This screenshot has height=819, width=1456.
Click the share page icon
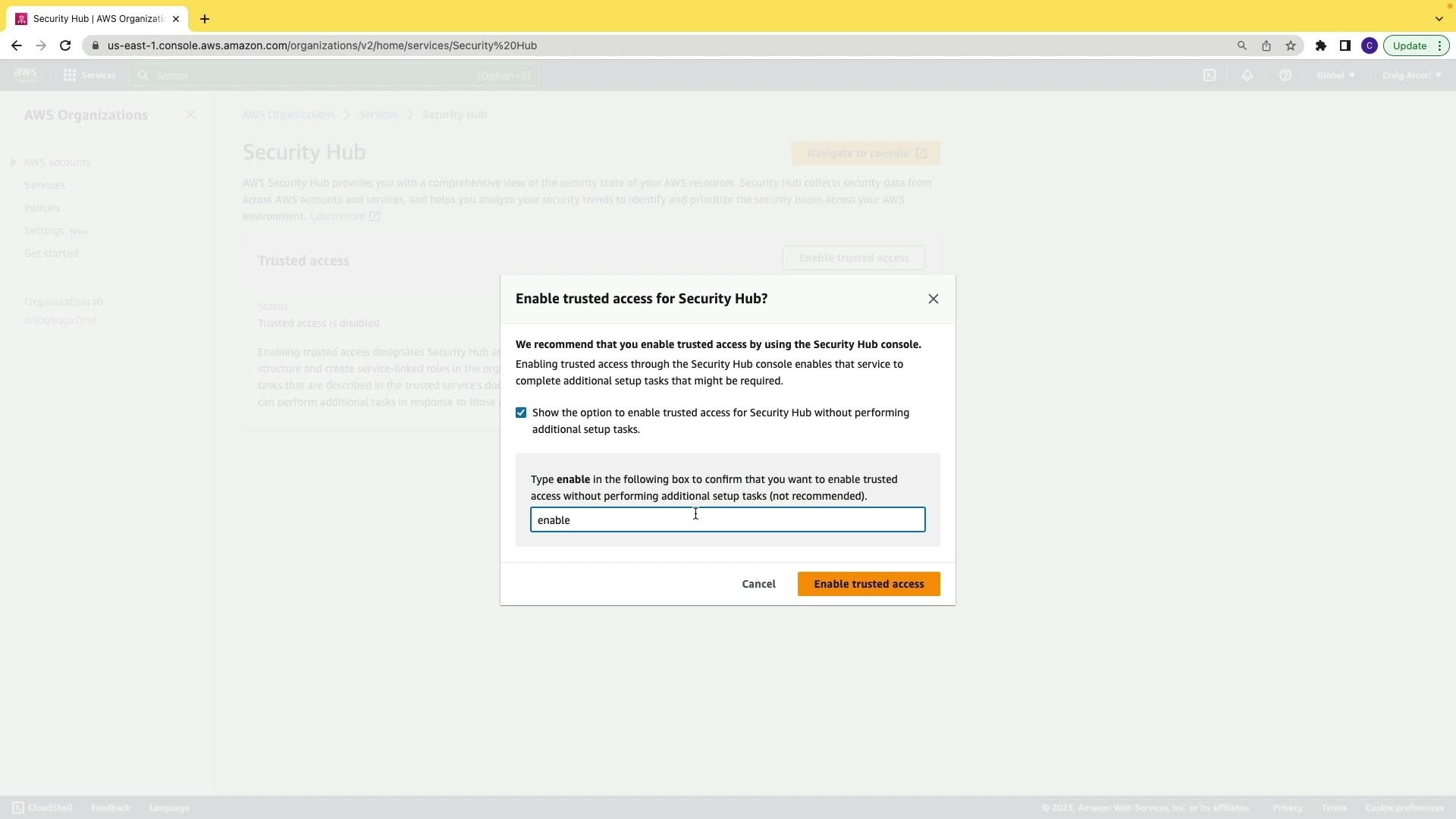pyautogui.click(x=1266, y=45)
